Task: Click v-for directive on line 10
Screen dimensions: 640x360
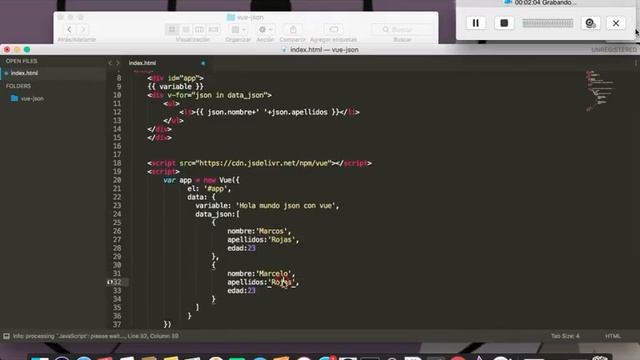Action: [x=219, y=95]
